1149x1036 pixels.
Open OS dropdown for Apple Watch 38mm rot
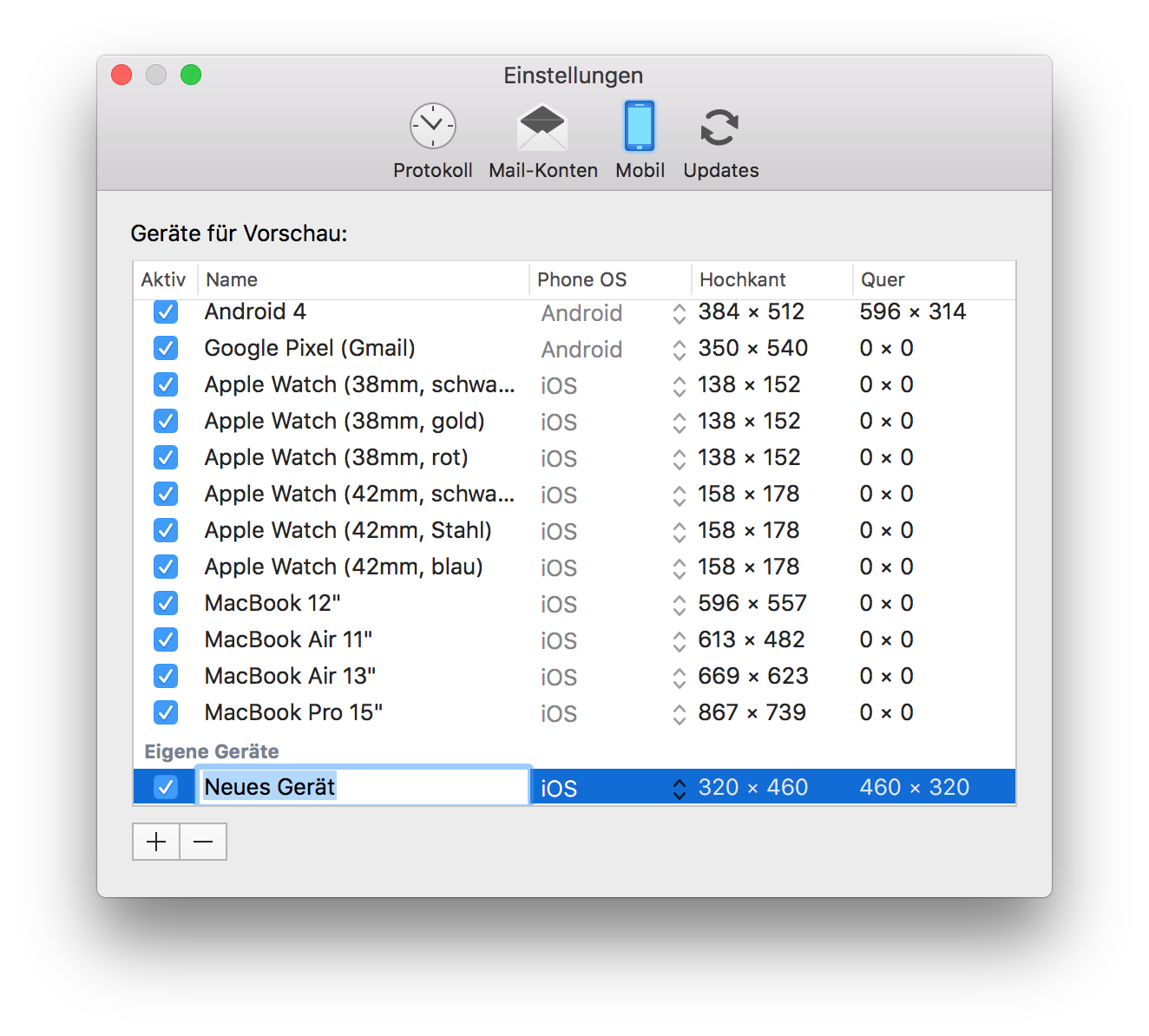click(613, 459)
